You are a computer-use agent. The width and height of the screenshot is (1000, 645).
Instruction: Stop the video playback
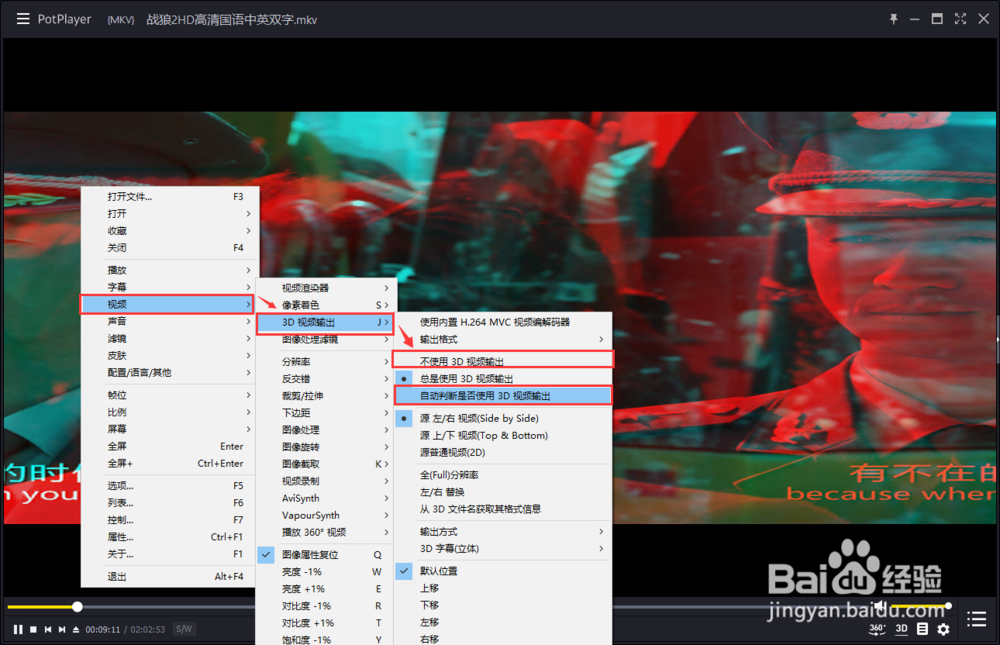coord(33,629)
